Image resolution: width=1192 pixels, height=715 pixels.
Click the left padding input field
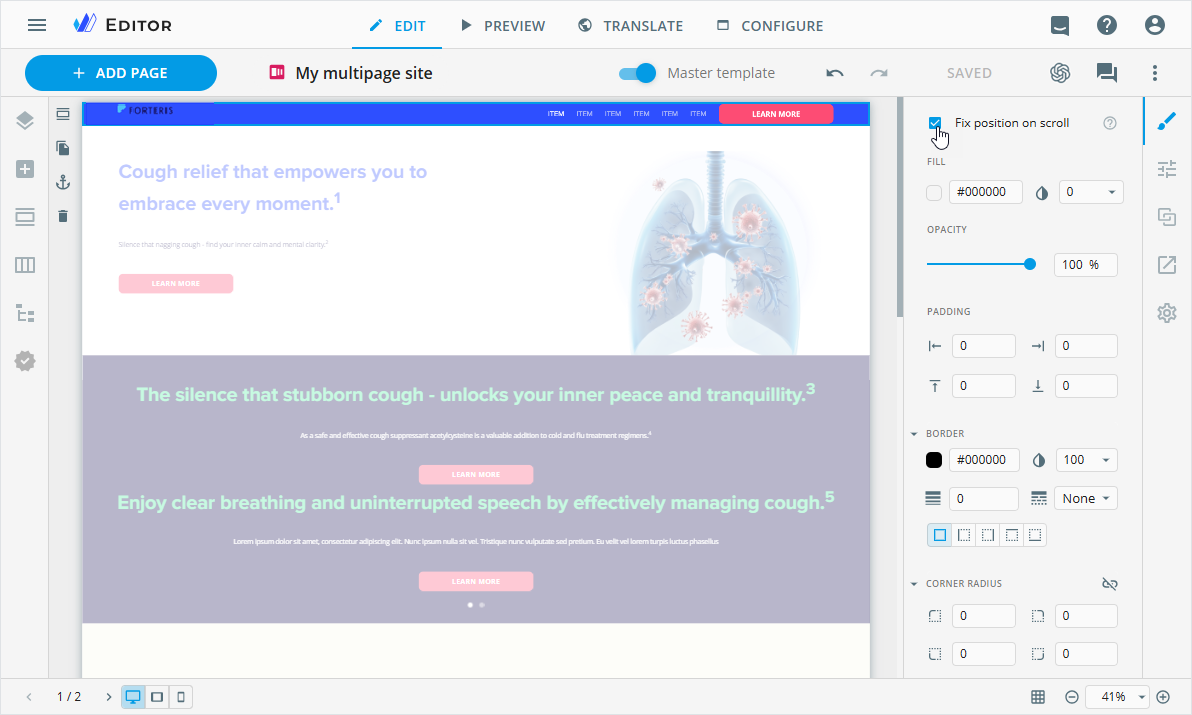point(983,346)
